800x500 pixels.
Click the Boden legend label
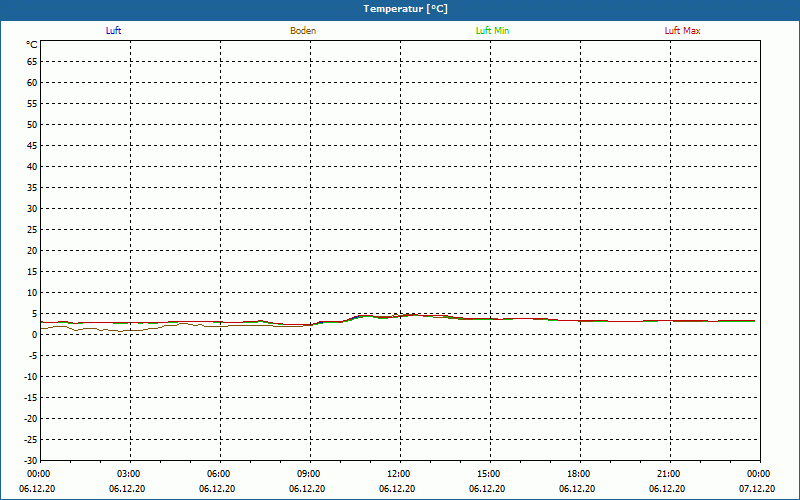click(303, 31)
